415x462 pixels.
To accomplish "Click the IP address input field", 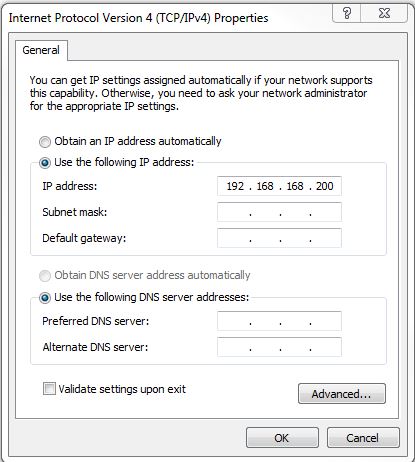I will (279, 186).
